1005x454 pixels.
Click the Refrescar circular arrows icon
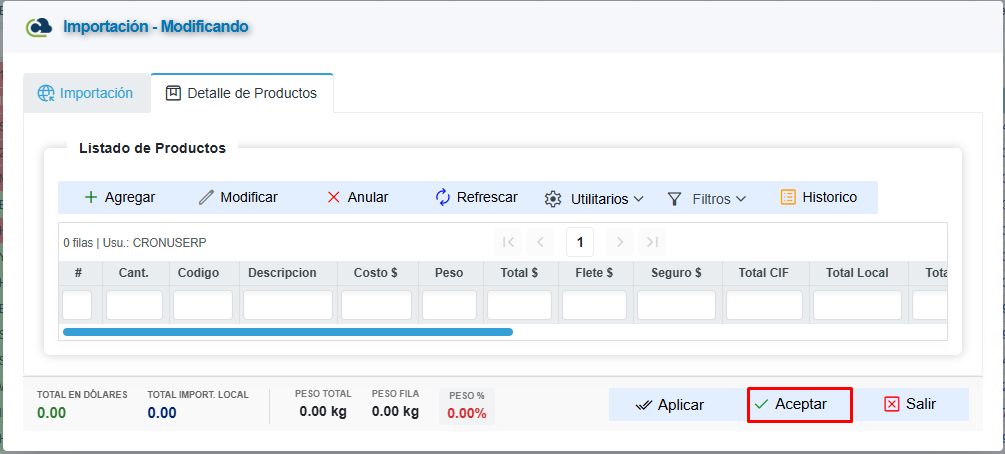[x=443, y=197]
